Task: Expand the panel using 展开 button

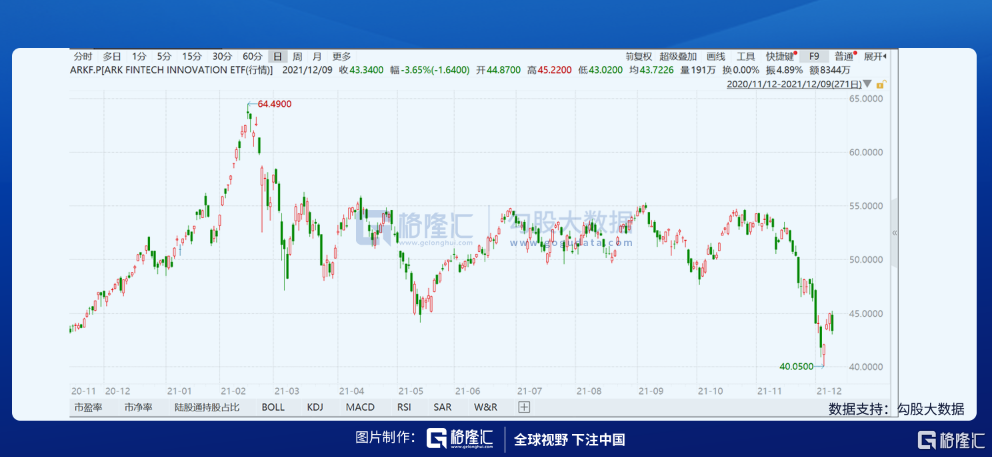Action: (874, 57)
